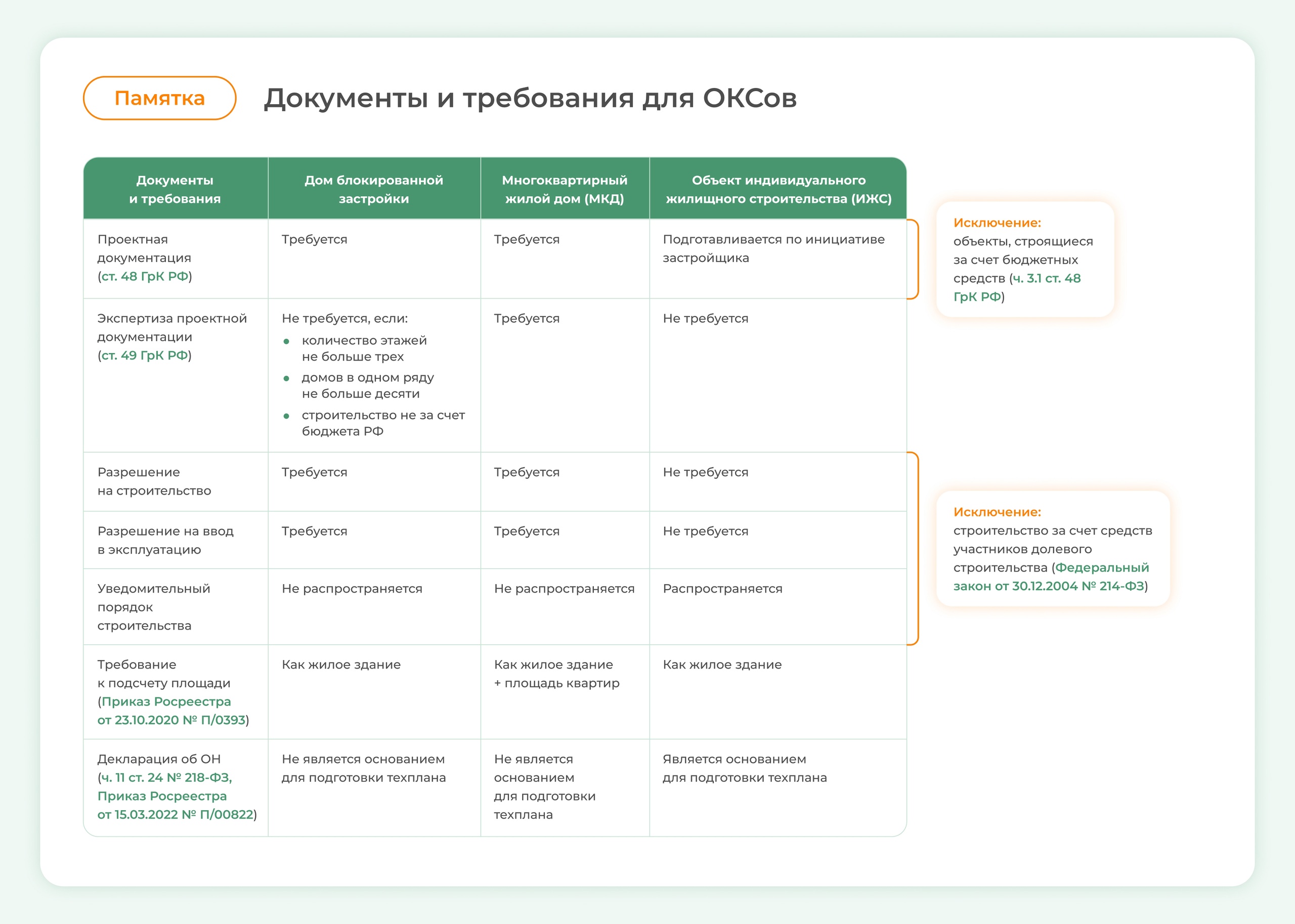The height and width of the screenshot is (924, 1295).
Task: Click header 'Дом блокированной застройки'
Action: (x=374, y=190)
